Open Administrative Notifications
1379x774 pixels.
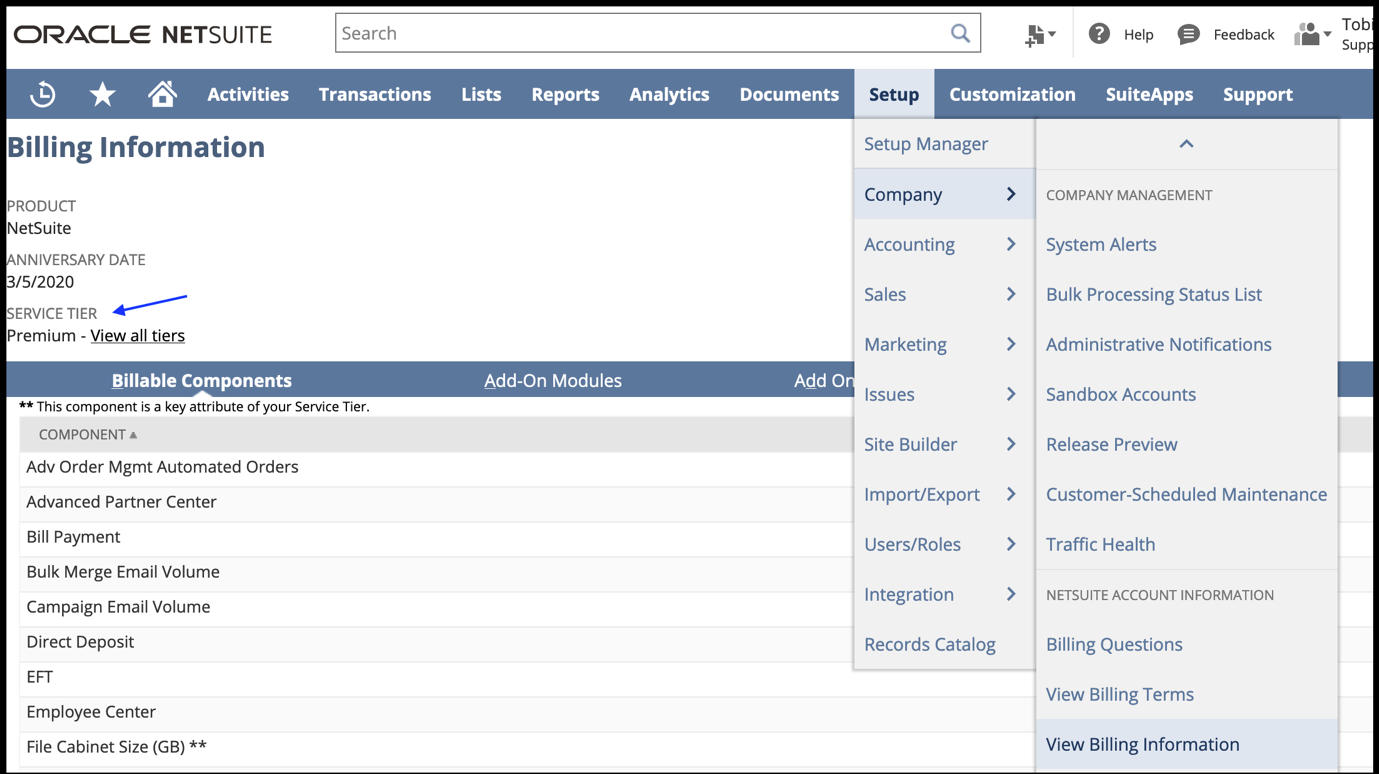[x=1159, y=344]
